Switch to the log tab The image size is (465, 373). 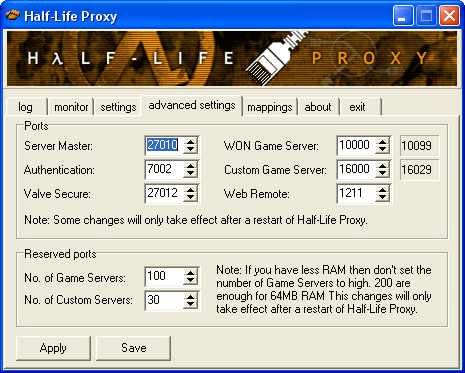(x=26, y=107)
